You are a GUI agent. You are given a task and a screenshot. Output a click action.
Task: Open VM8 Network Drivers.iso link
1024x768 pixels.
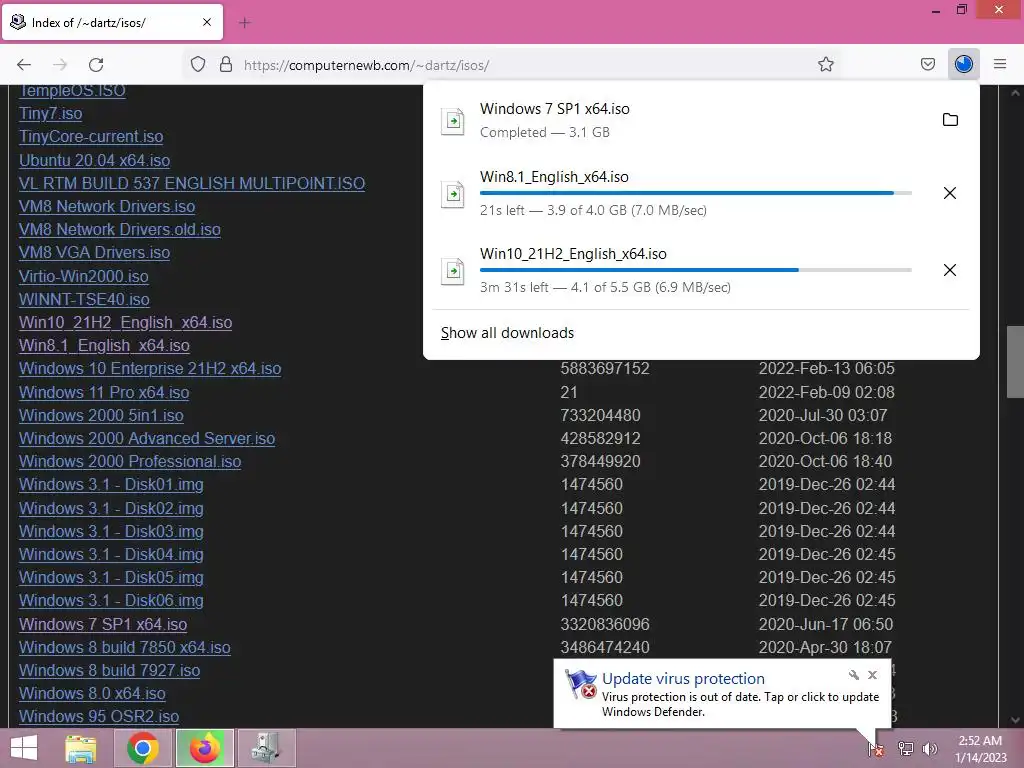(x=107, y=206)
